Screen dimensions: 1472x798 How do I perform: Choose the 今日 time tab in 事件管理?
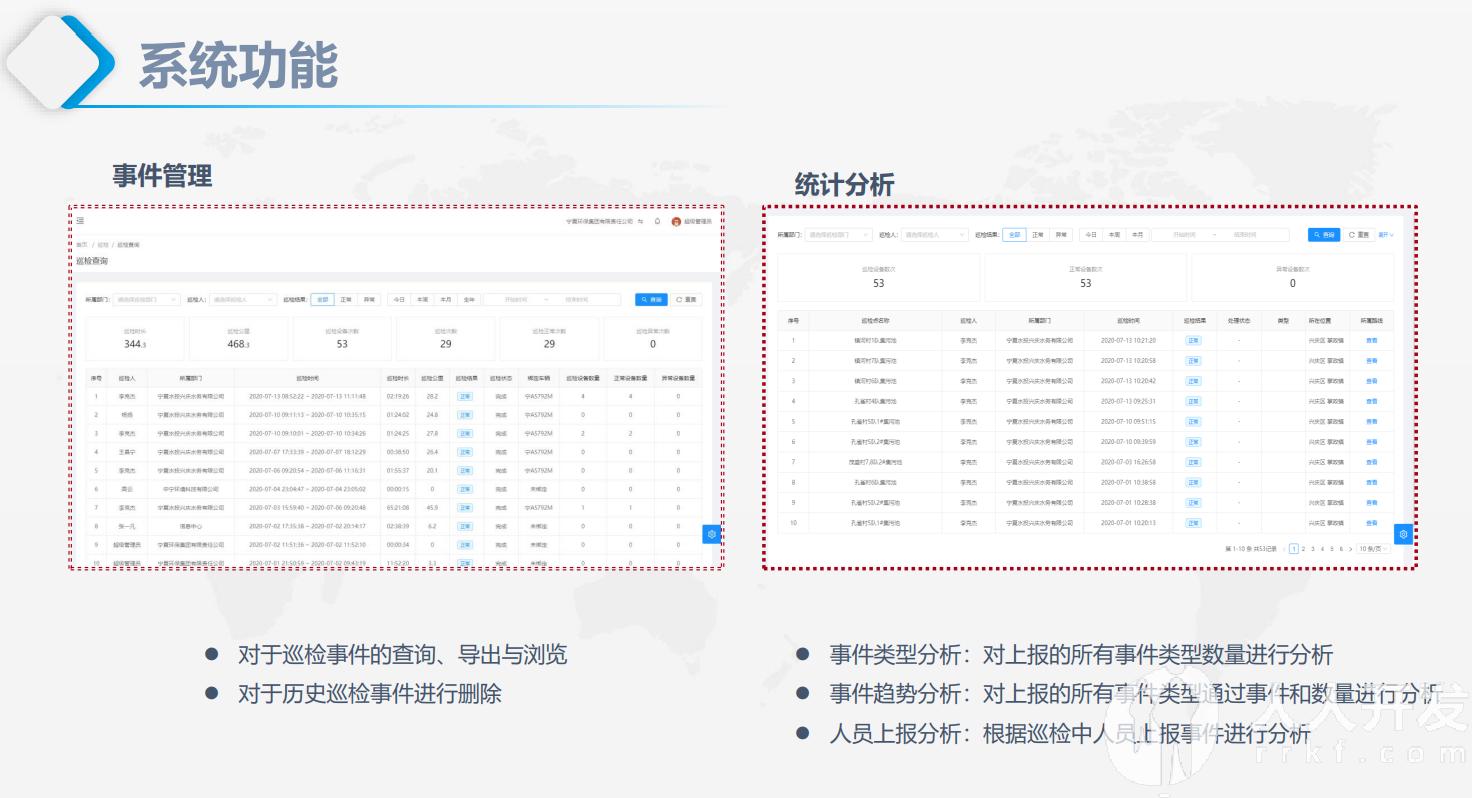(x=399, y=299)
